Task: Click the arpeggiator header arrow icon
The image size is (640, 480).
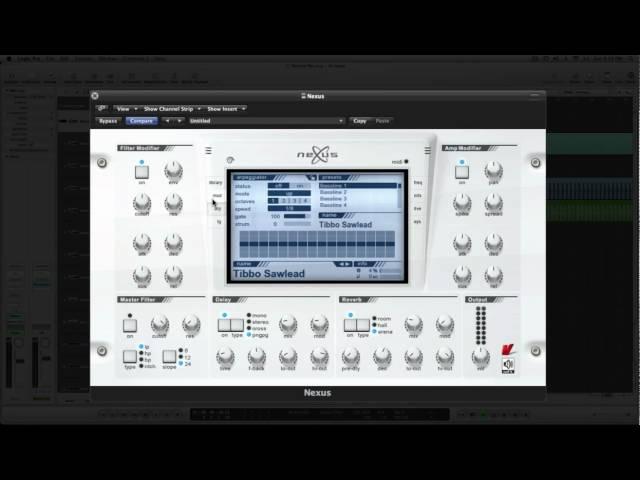Action: (312, 178)
